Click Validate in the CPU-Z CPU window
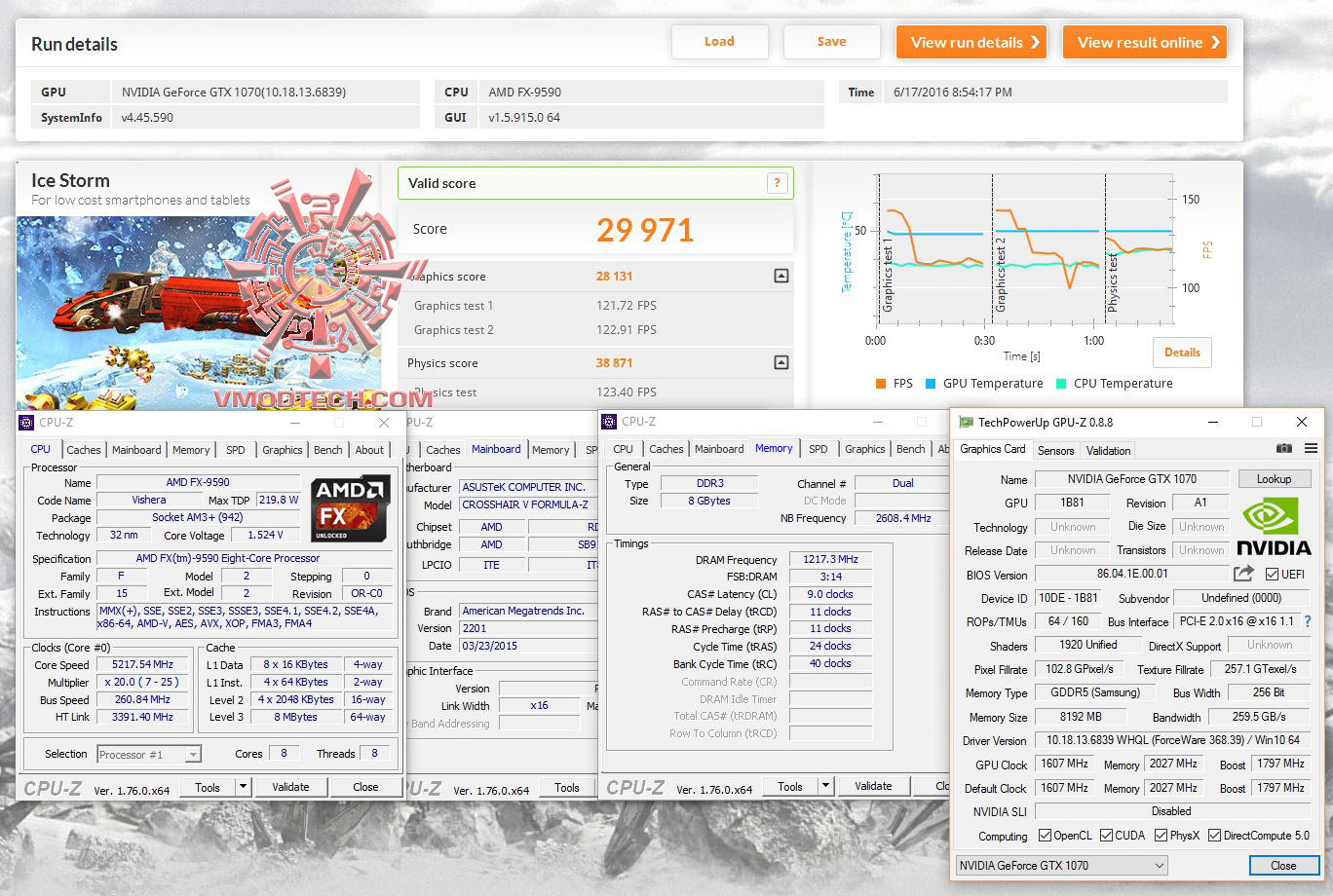The height and width of the screenshot is (896, 1333). tap(290, 787)
